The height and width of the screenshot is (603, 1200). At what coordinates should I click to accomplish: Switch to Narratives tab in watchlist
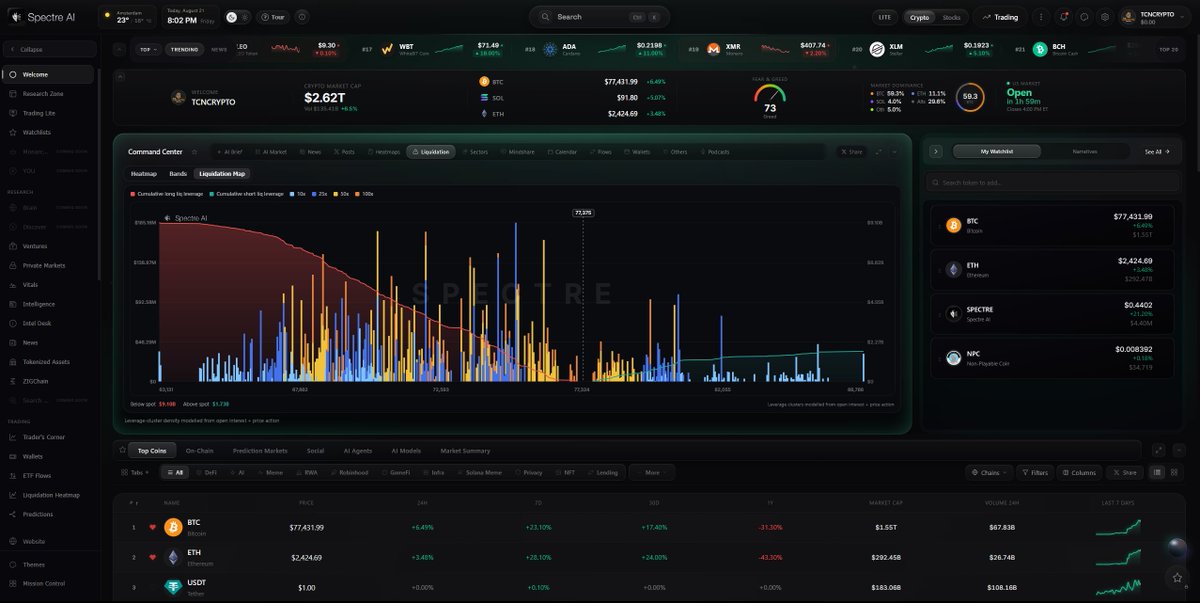(1085, 151)
